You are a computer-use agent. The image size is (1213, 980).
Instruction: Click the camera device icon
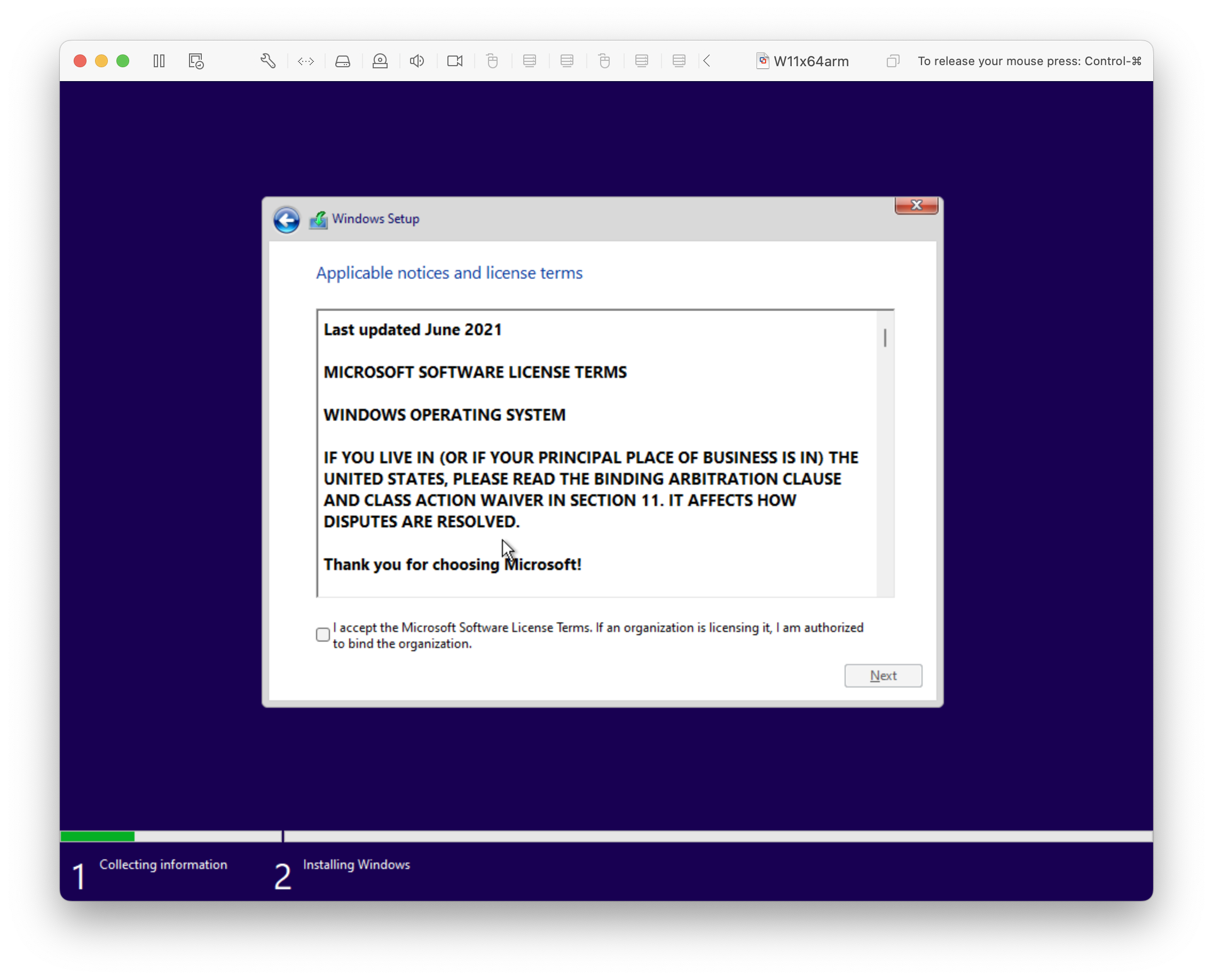click(x=454, y=61)
